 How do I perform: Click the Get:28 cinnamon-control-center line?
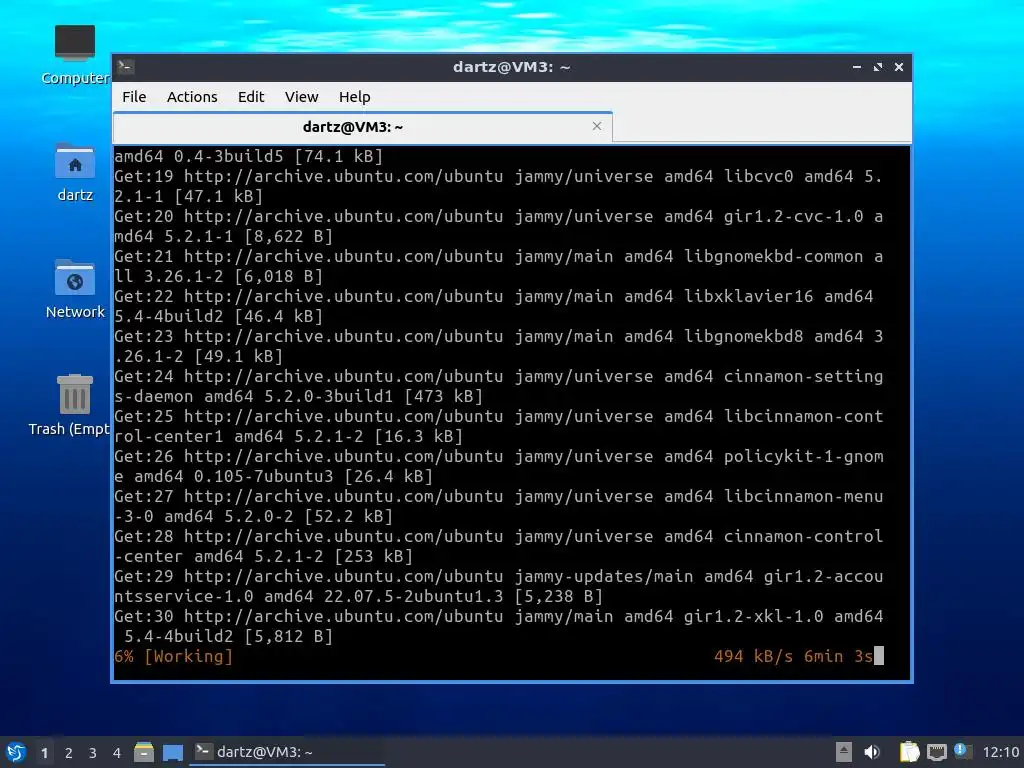498,546
